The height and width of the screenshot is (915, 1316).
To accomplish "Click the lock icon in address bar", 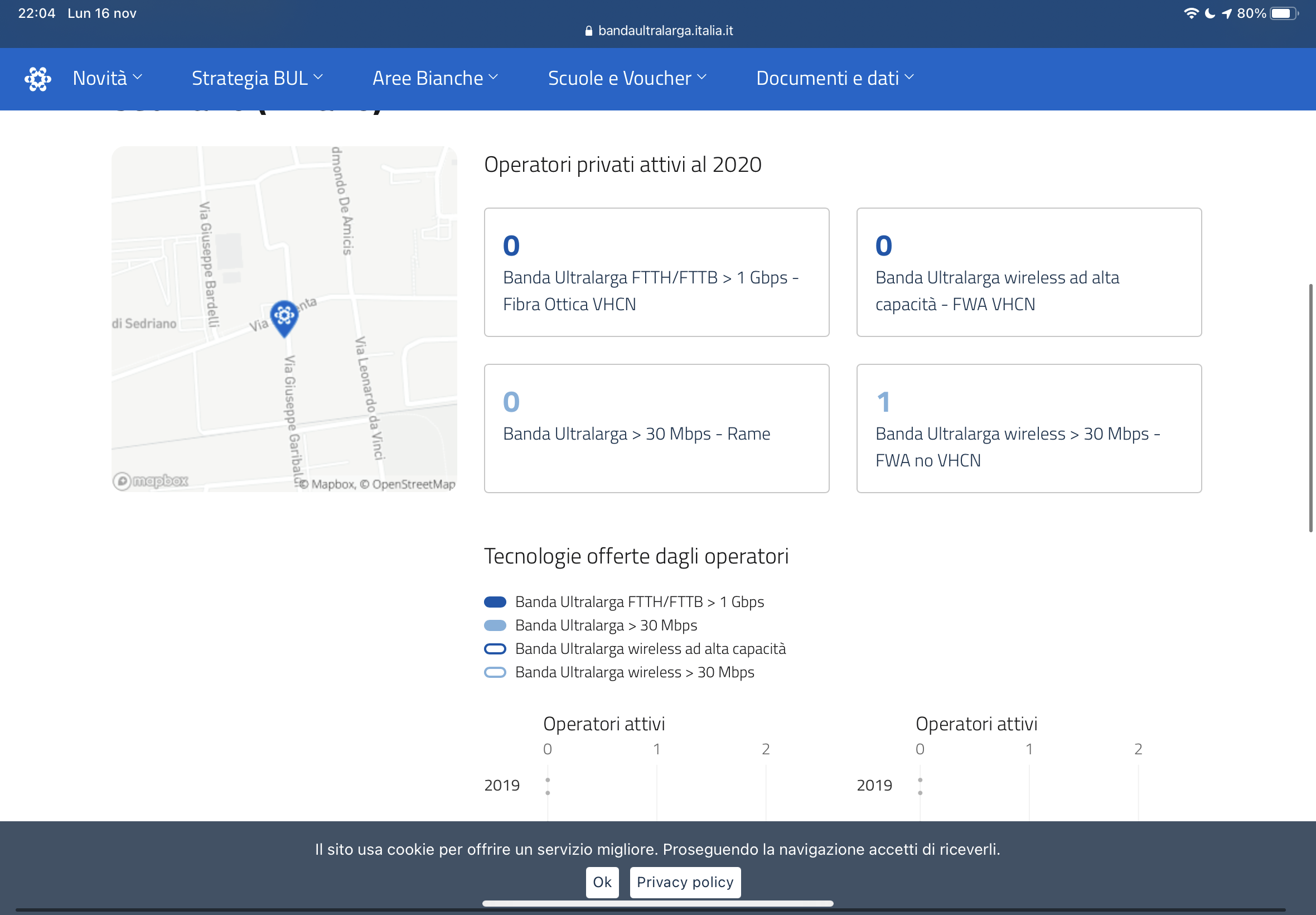I will [588, 31].
